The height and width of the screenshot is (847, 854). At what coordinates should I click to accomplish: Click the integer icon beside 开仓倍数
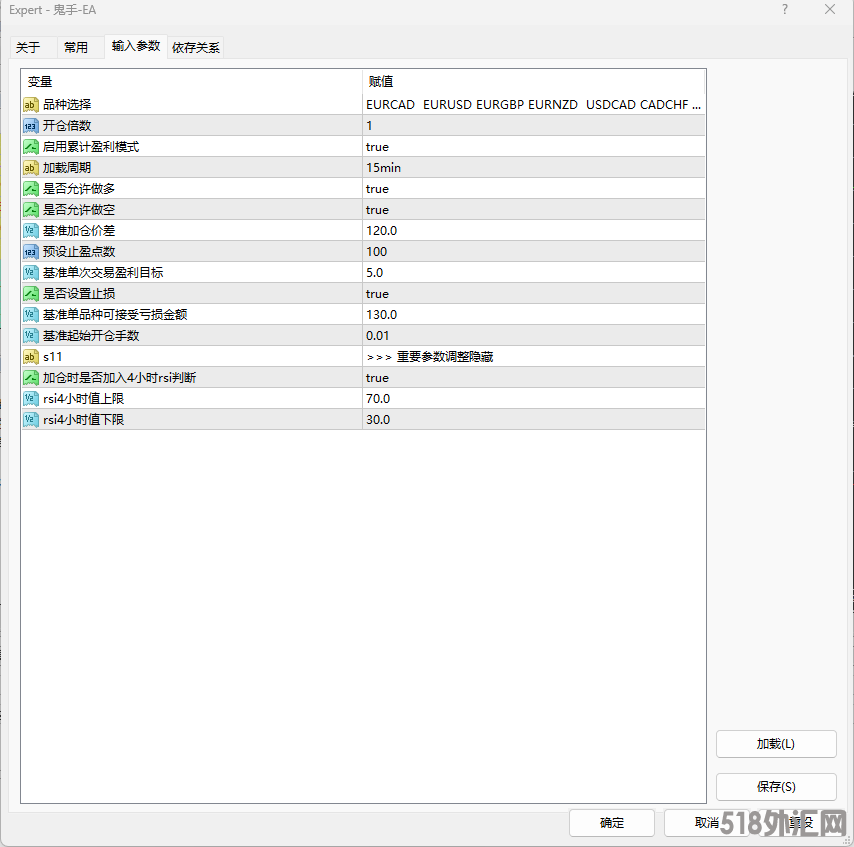[x=30, y=126]
